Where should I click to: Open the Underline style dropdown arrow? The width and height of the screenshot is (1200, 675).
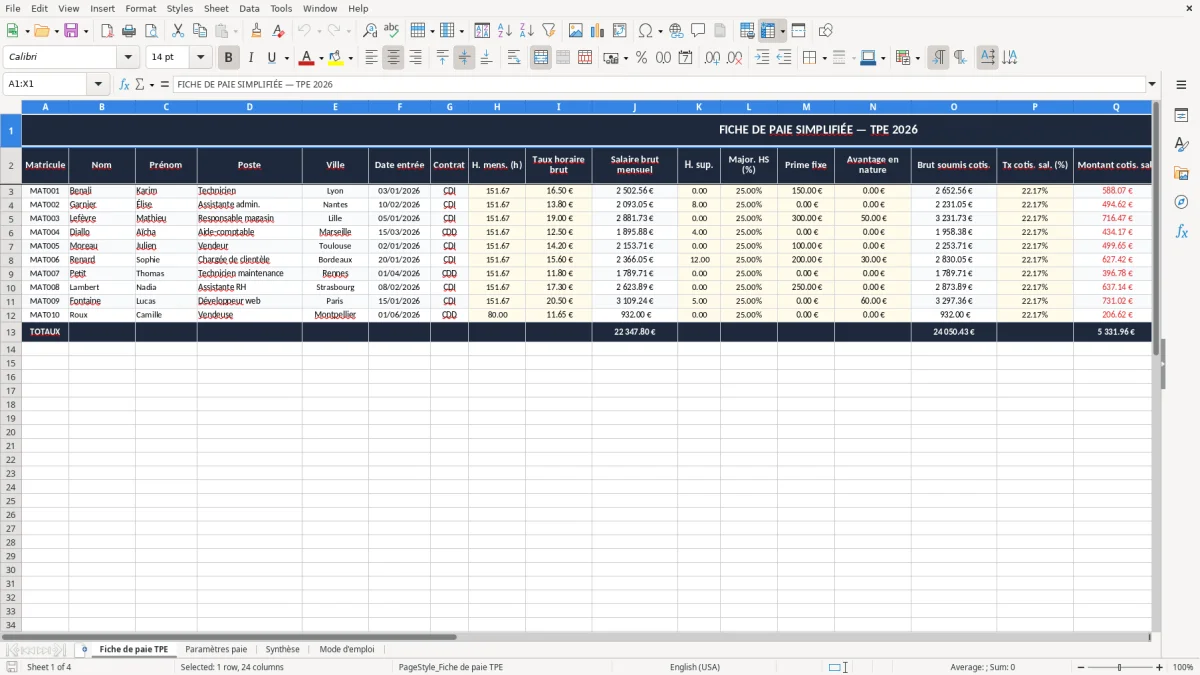click(286, 58)
